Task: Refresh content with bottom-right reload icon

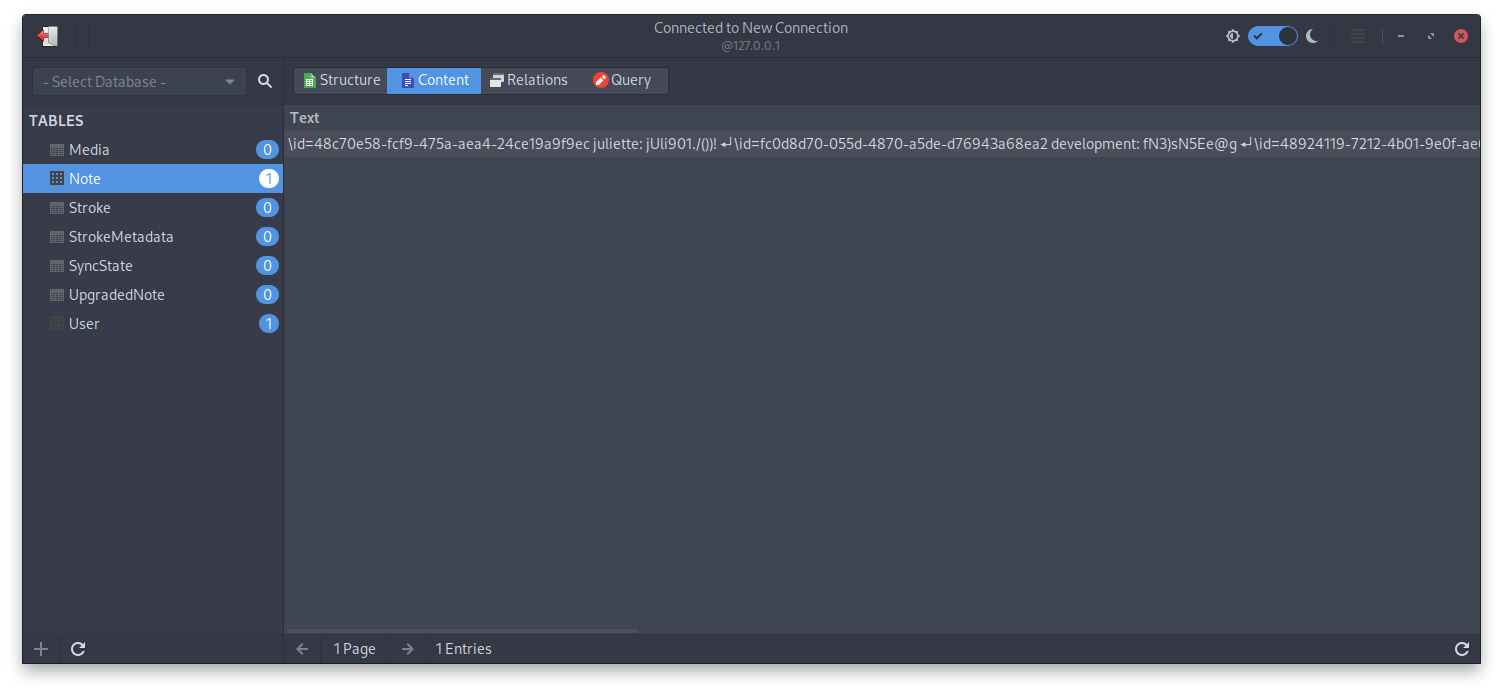Action: coord(1461,649)
